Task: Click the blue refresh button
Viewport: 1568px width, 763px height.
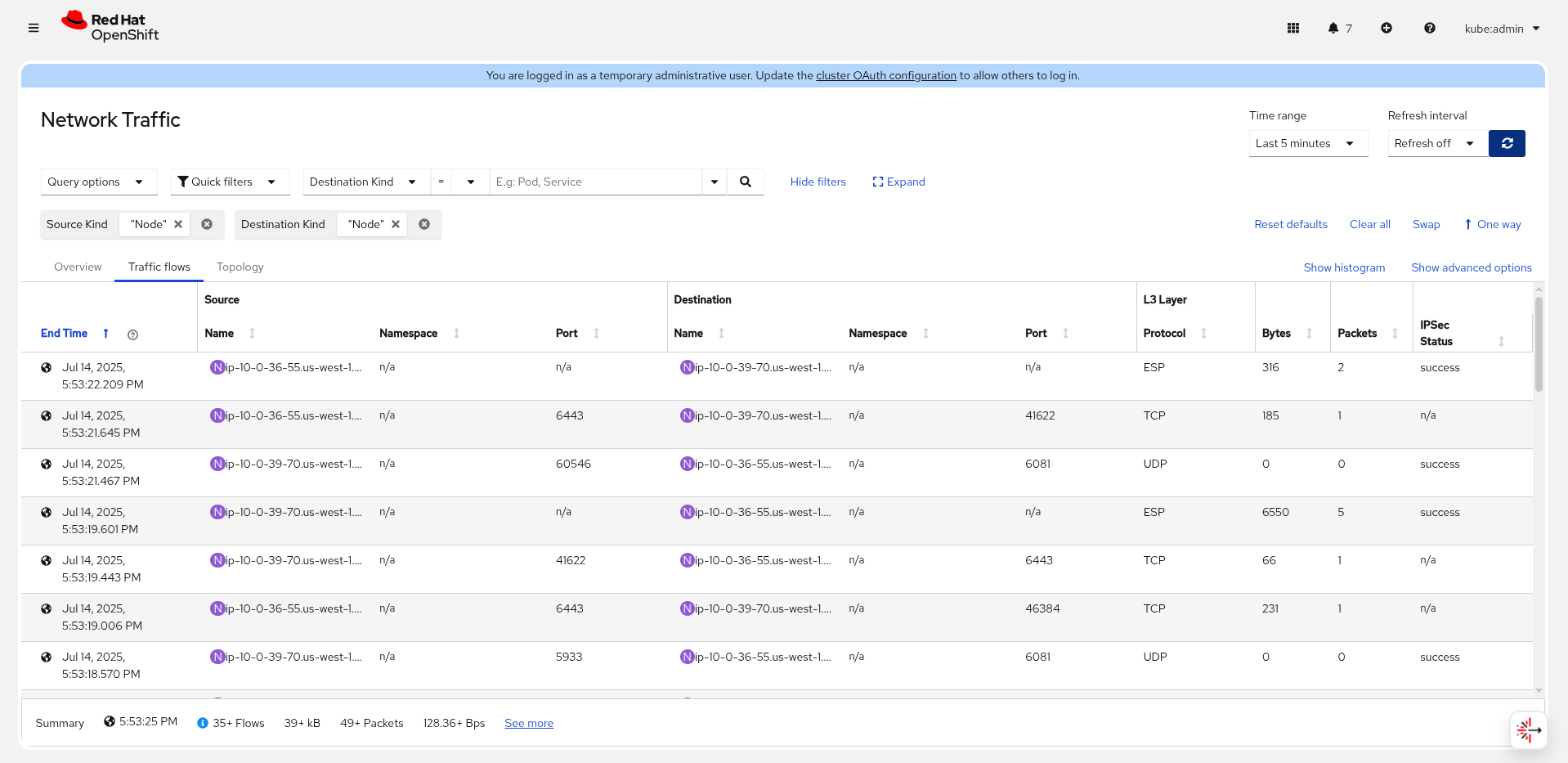Action: click(x=1507, y=143)
